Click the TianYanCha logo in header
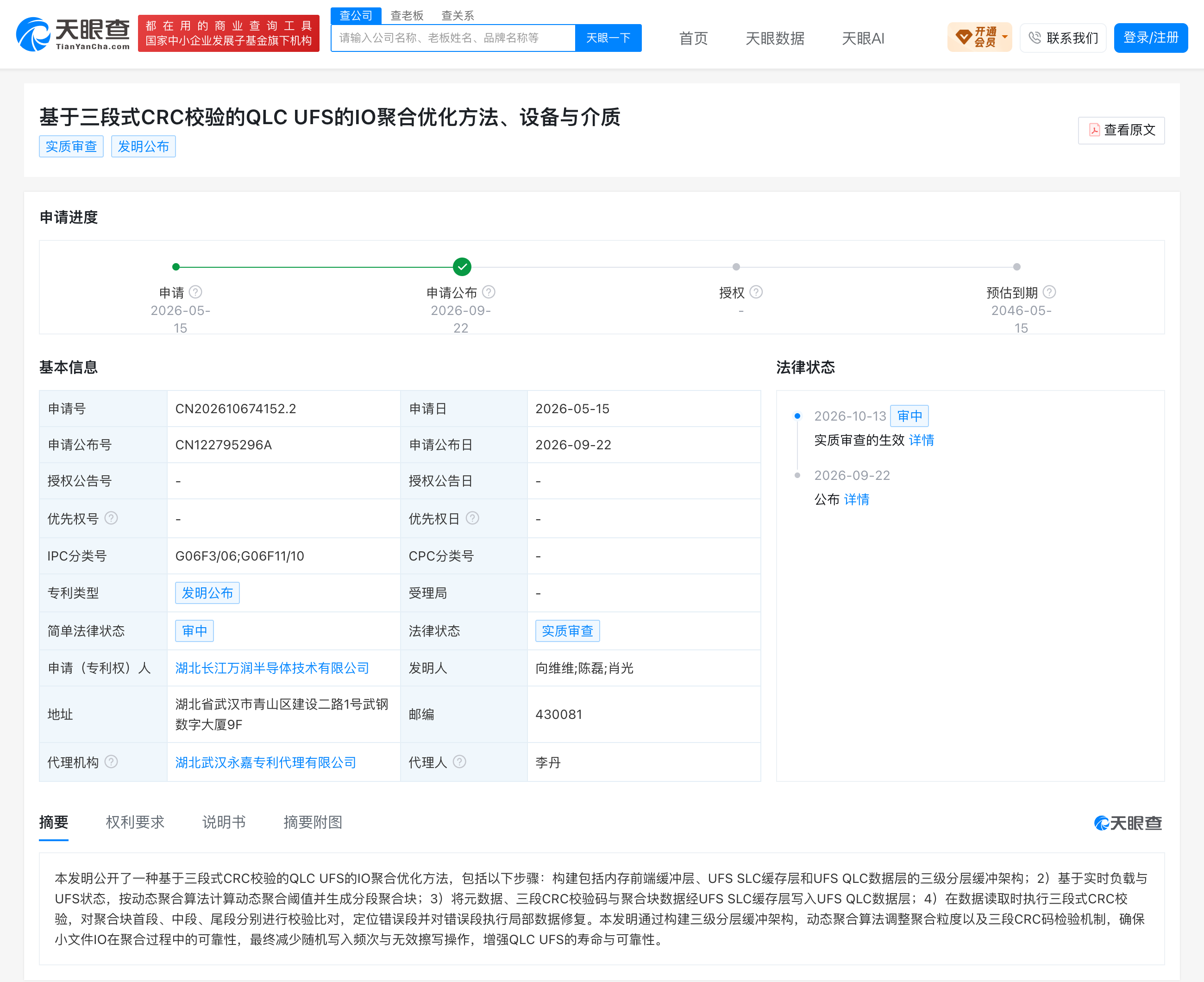Viewport: 1204px width, 982px height. (x=73, y=34)
